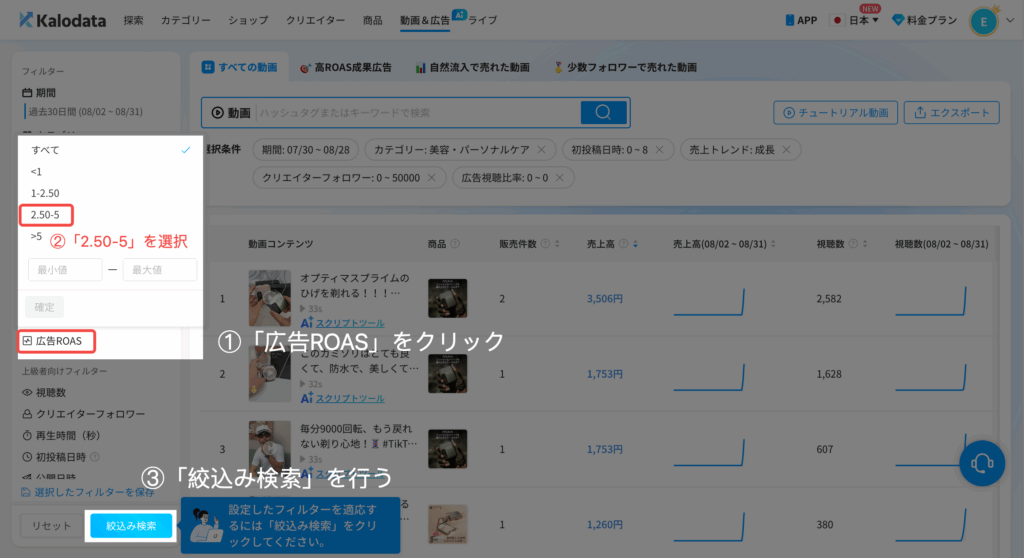Switch to the 少数フォロワーで売れた動画 tab

[x=625, y=67]
